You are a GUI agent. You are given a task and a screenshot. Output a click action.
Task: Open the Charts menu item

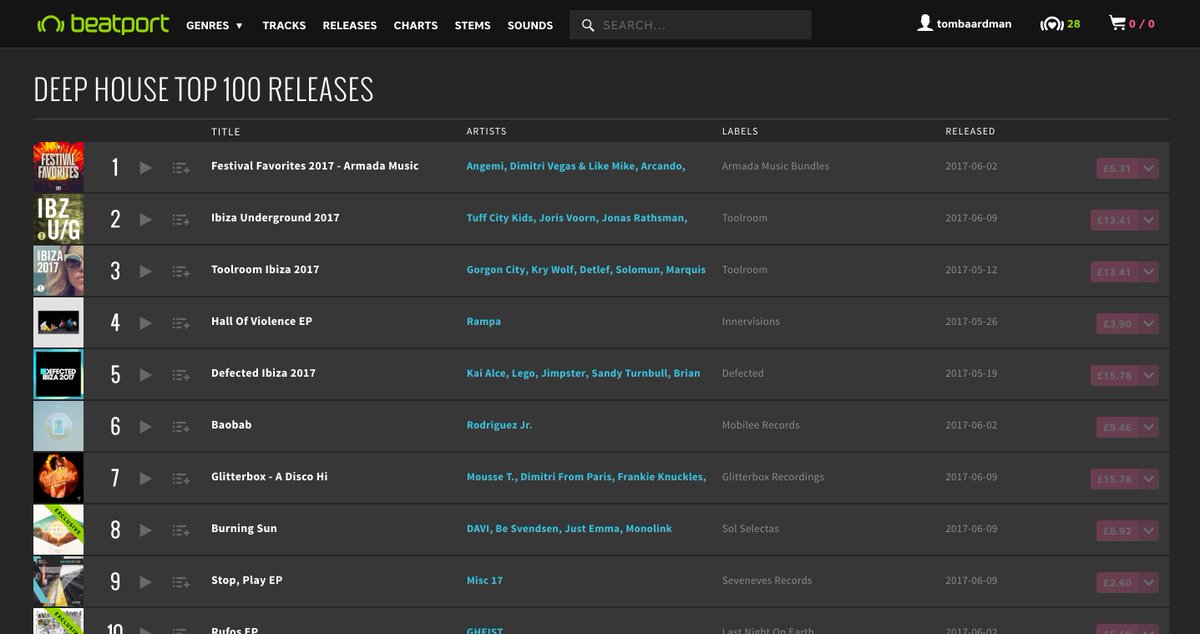point(416,25)
